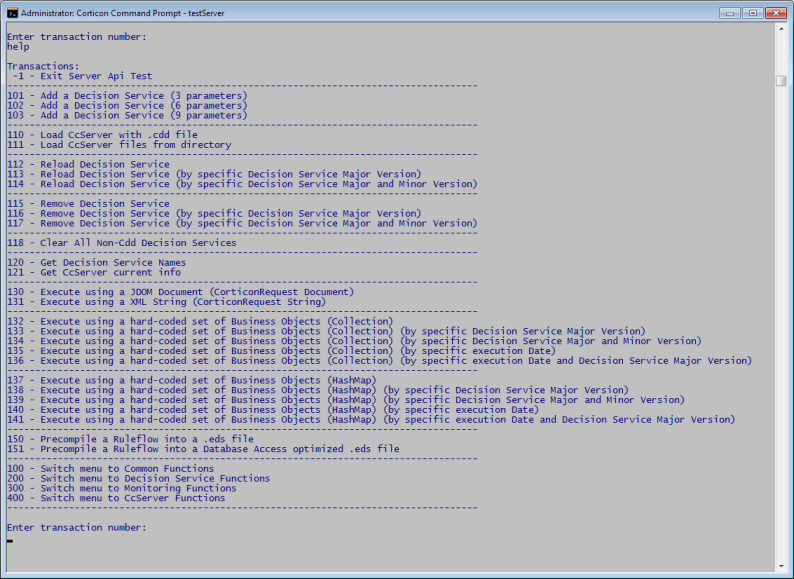This screenshot has width=794, height=579.
Task: Click line '121 - Get CcServer current info'
Action: [94, 273]
